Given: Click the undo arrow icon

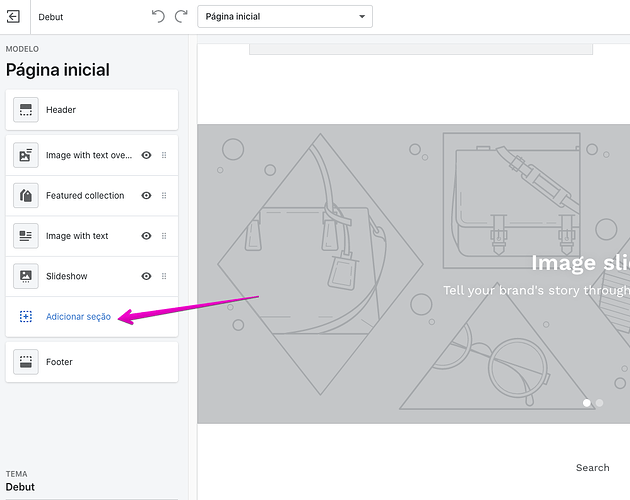Looking at the screenshot, I should [x=158, y=16].
